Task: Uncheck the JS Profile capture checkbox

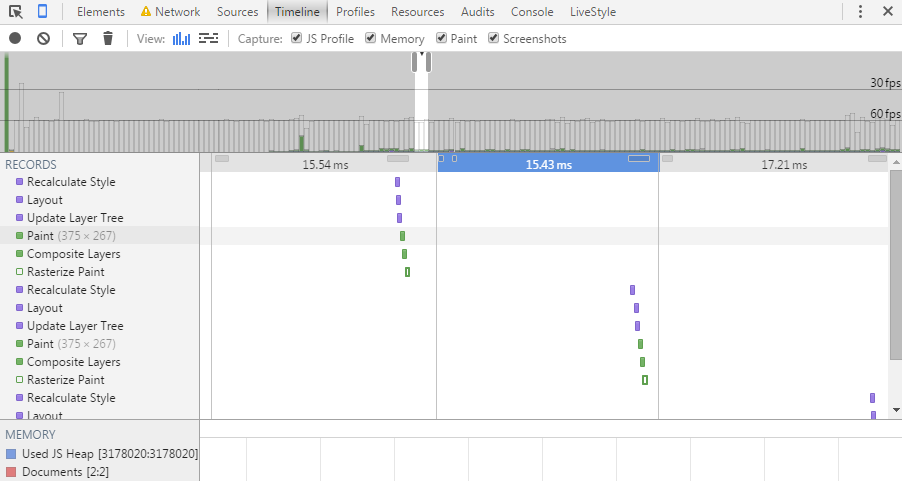Action: click(x=297, y=39)
